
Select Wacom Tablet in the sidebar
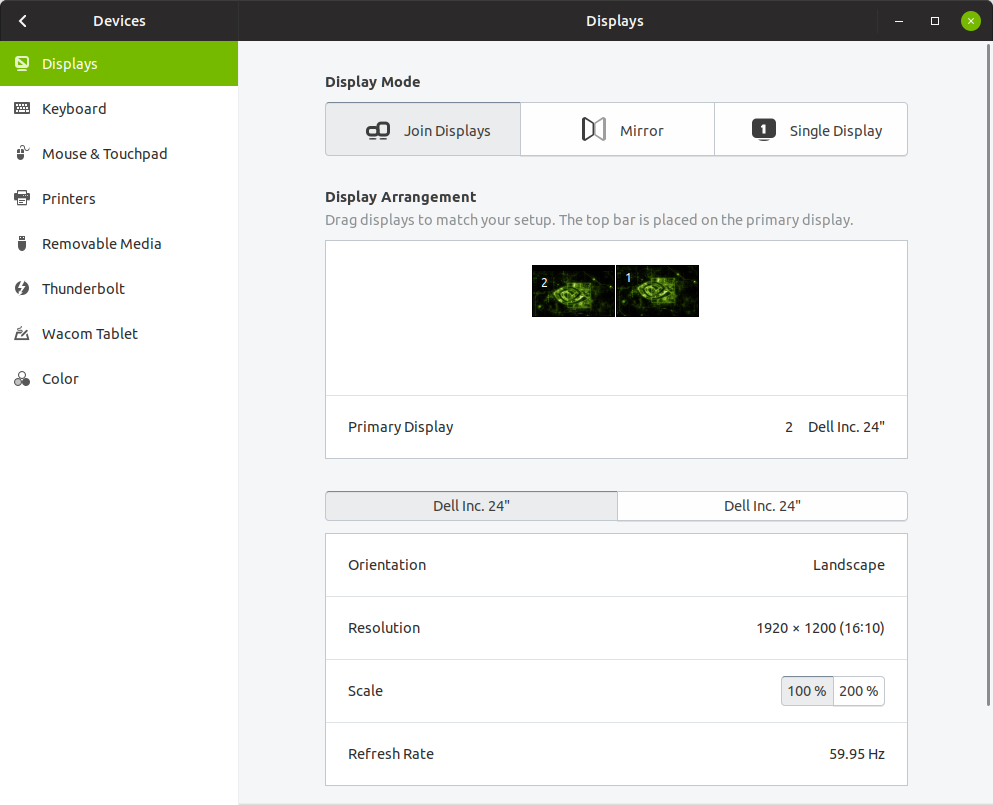click(89, 334)
